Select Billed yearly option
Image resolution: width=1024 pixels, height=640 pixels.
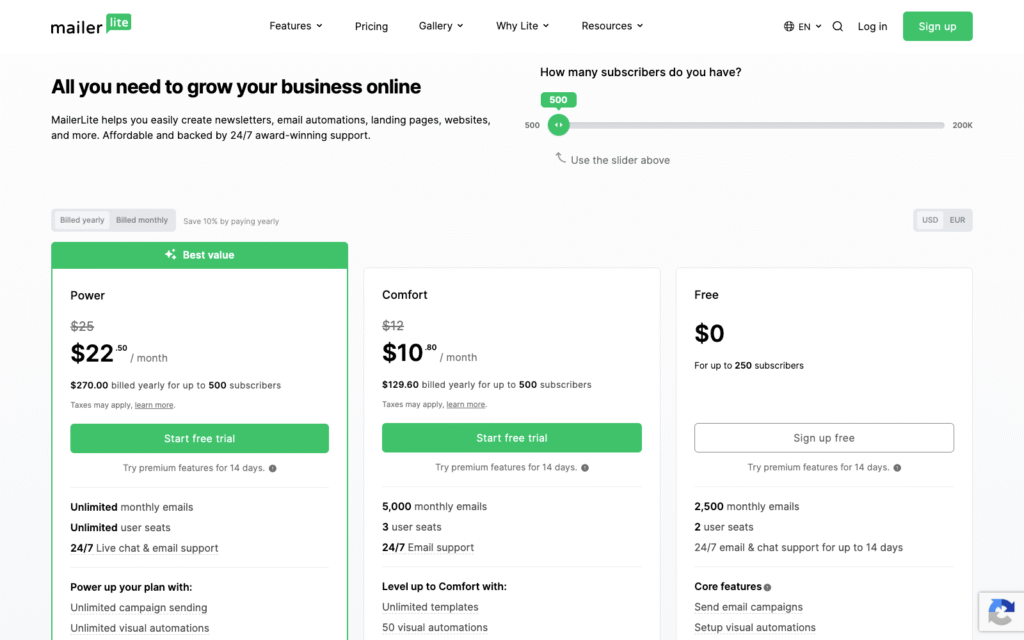(x=82, y=220)
